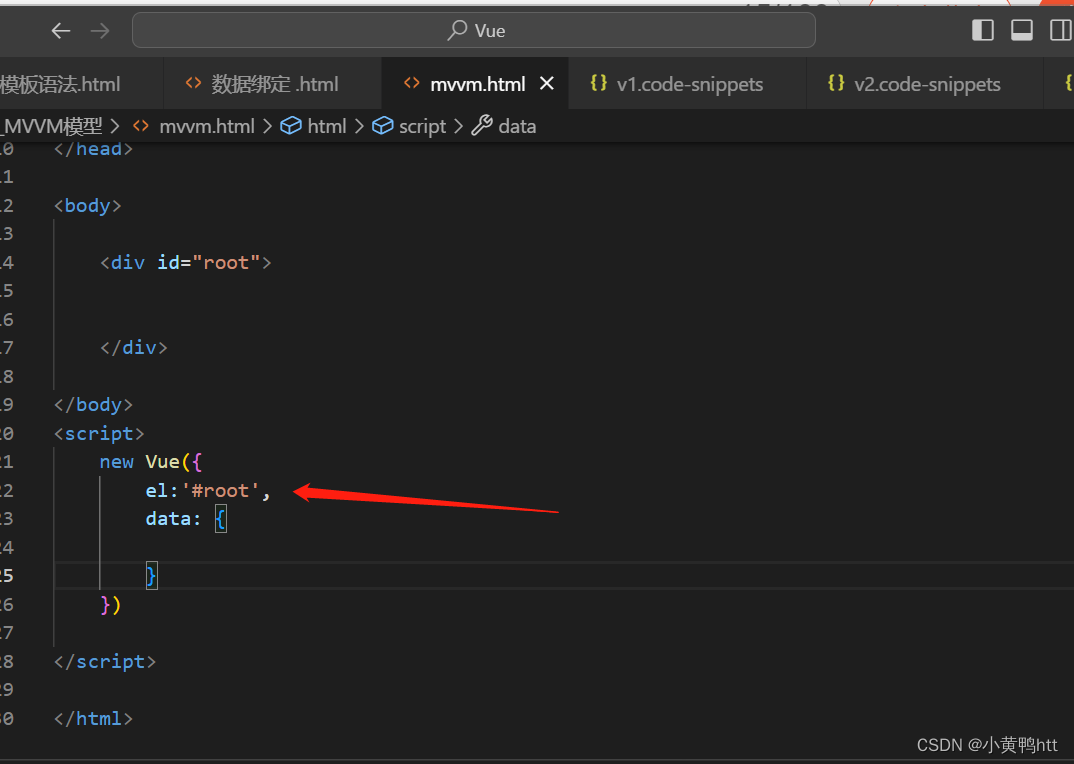Click the MVVM模型 breadcrumb folder
The width and height of the screenshot is (1074, 764).
[x=52, y=126]
